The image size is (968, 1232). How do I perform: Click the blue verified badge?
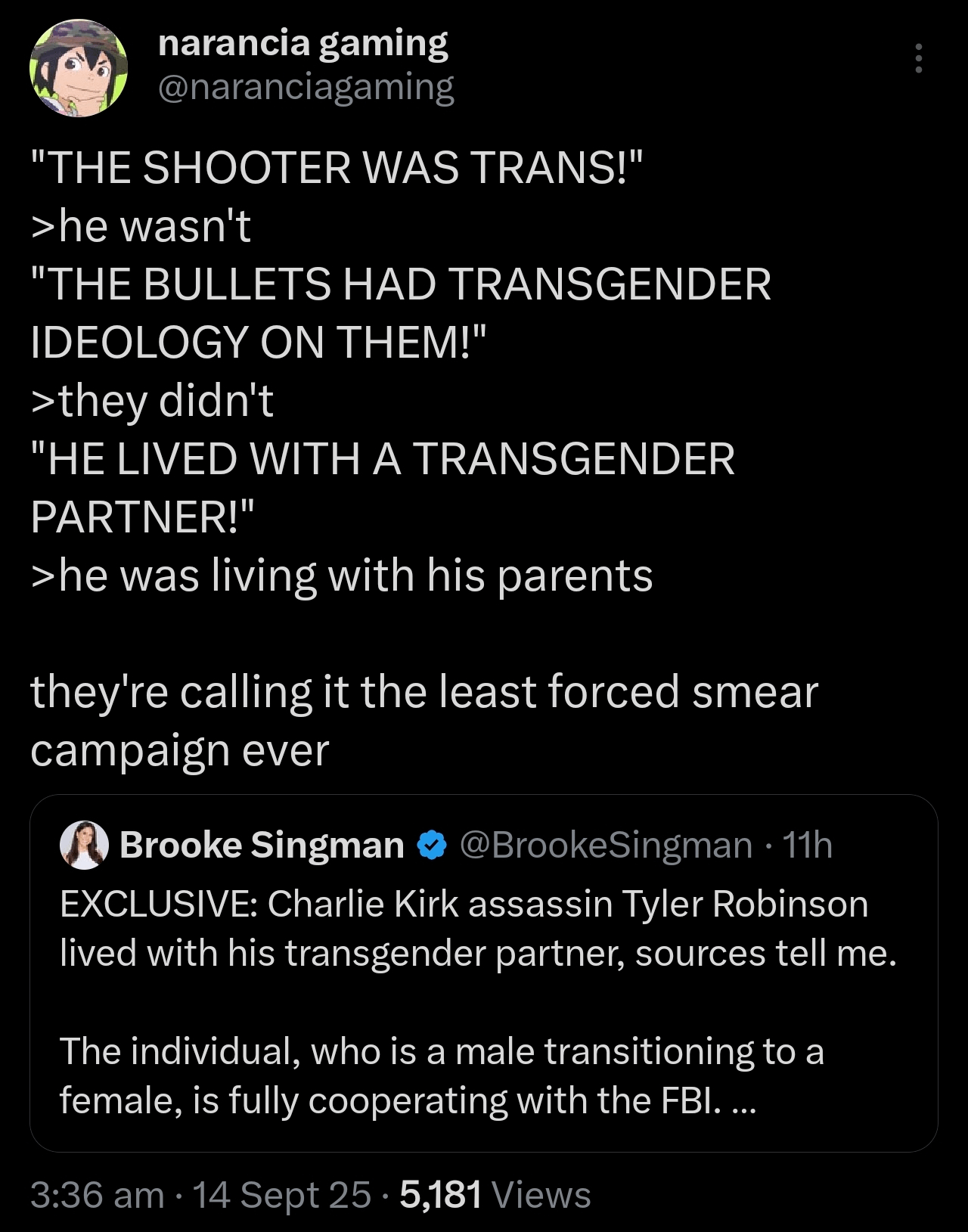(432, 845)
